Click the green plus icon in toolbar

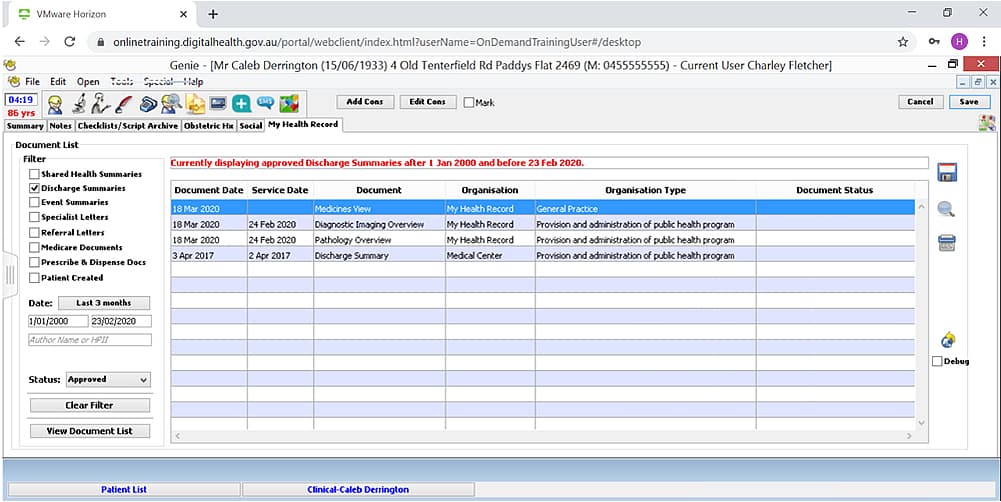click(x=241, y=103)
